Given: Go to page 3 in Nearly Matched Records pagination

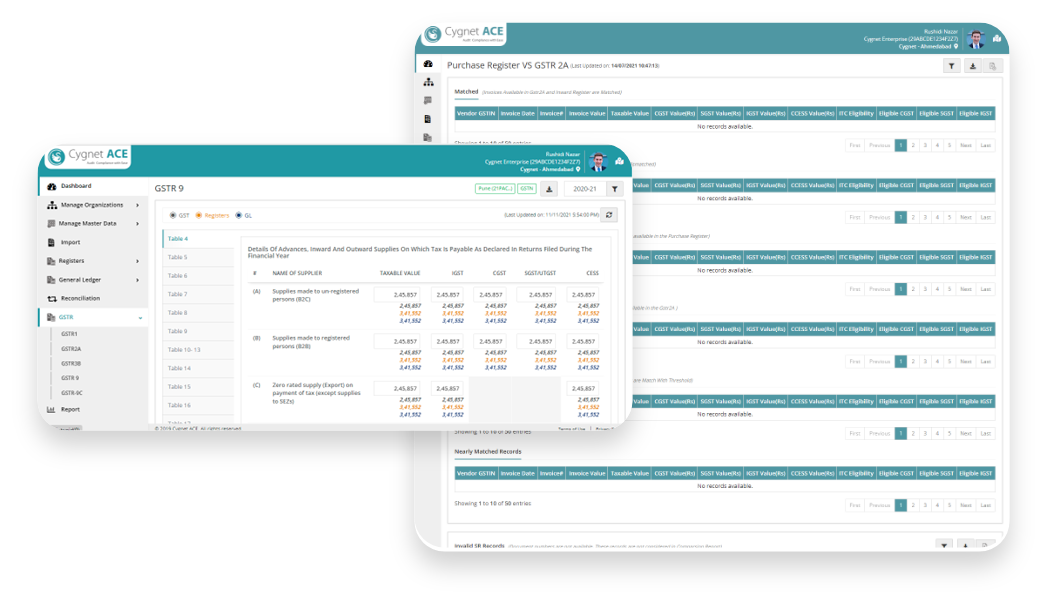Looking at the screenshot, I should [x=925, y=505].
